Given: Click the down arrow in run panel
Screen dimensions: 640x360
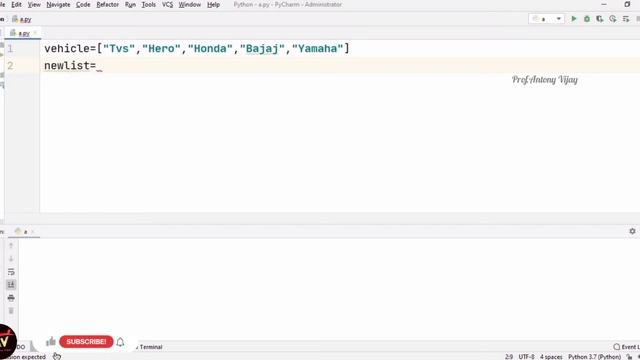Looking at the screenshot, I should click(11, 258).
